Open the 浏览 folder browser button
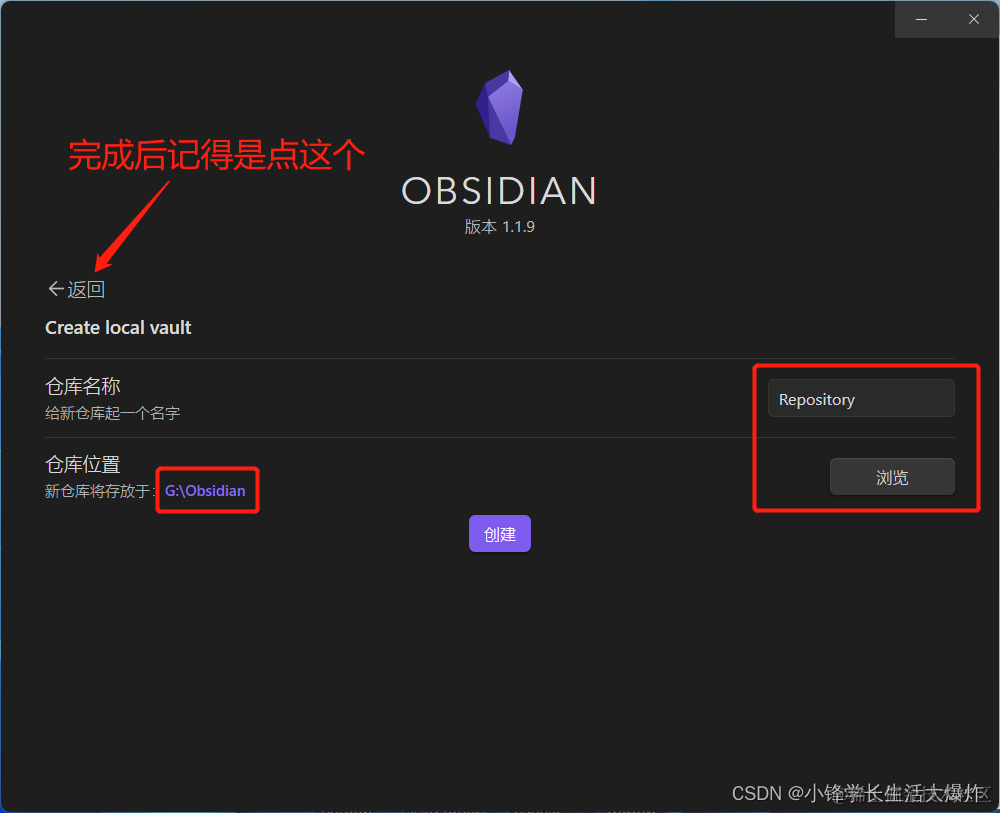This screenshot has width=1000, height=813. [892, 477]
